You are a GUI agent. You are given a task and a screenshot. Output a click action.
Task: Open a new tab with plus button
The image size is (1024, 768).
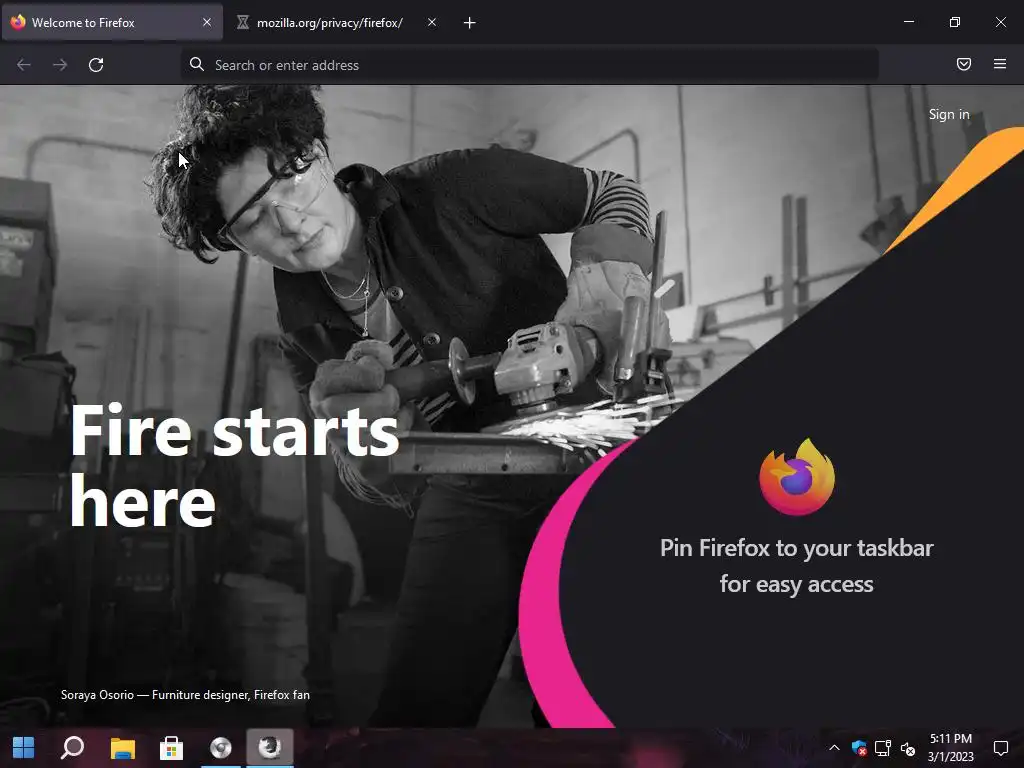point(470,23)
